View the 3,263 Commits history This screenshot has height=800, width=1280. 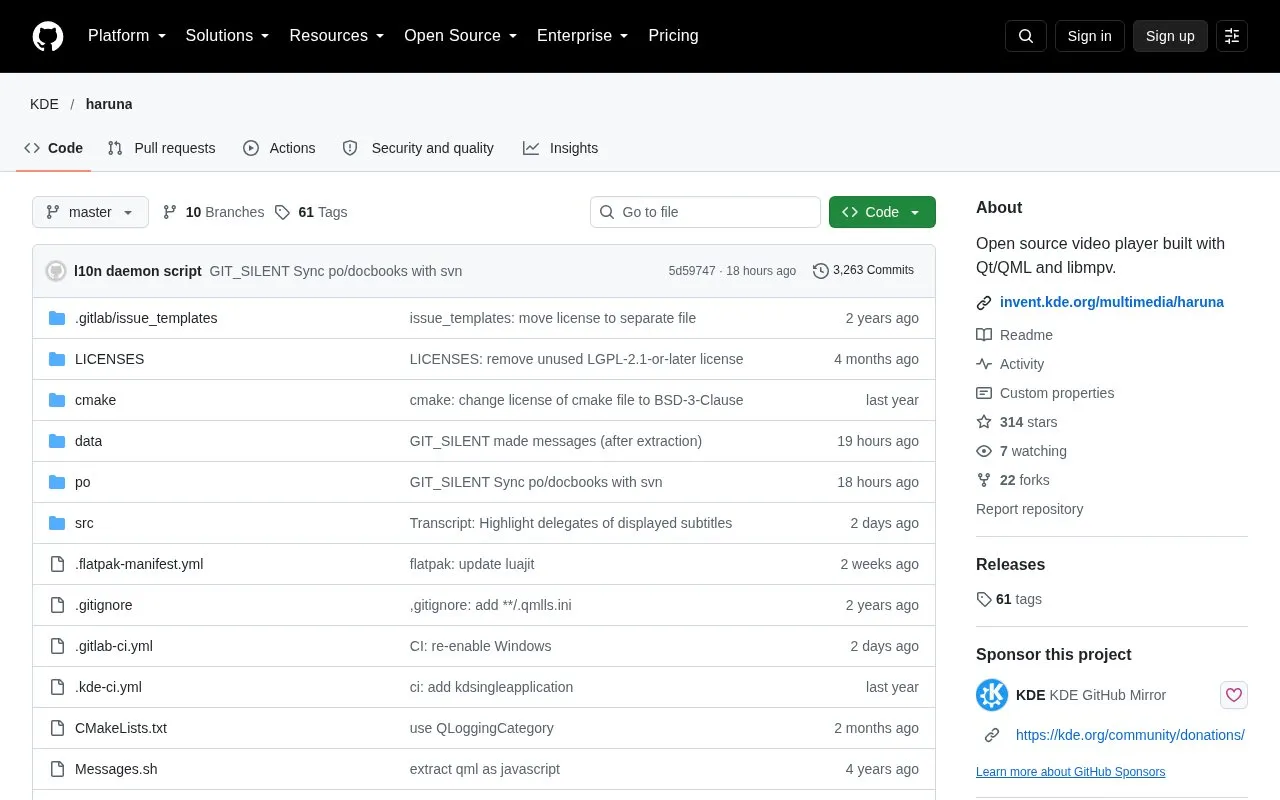tap(863, 270)
